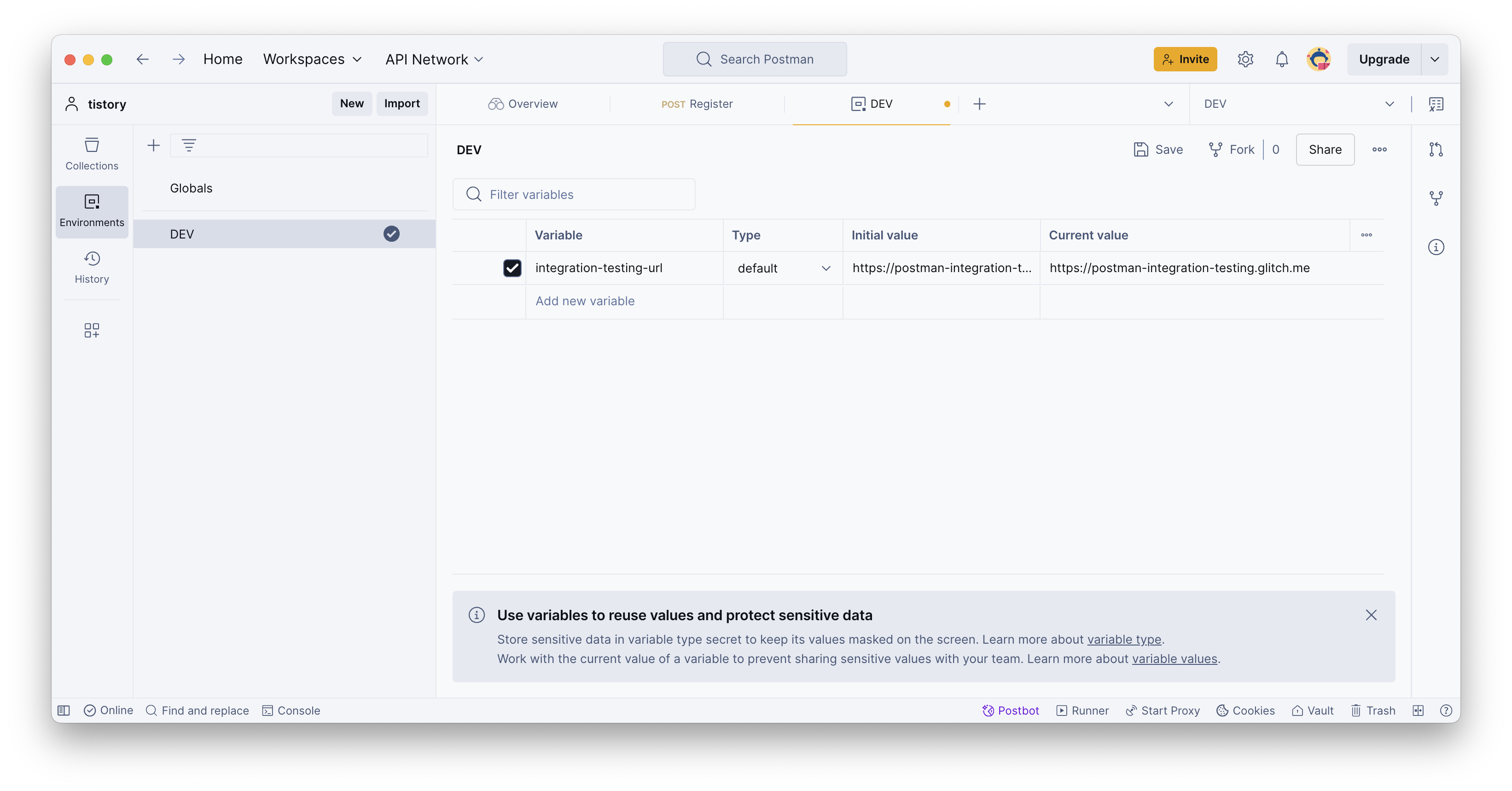Uncheck the integration-testing-url variable checkbox
Image resolution: width=1512 pixels, height=791 pixels.
[x=512, y=268]
